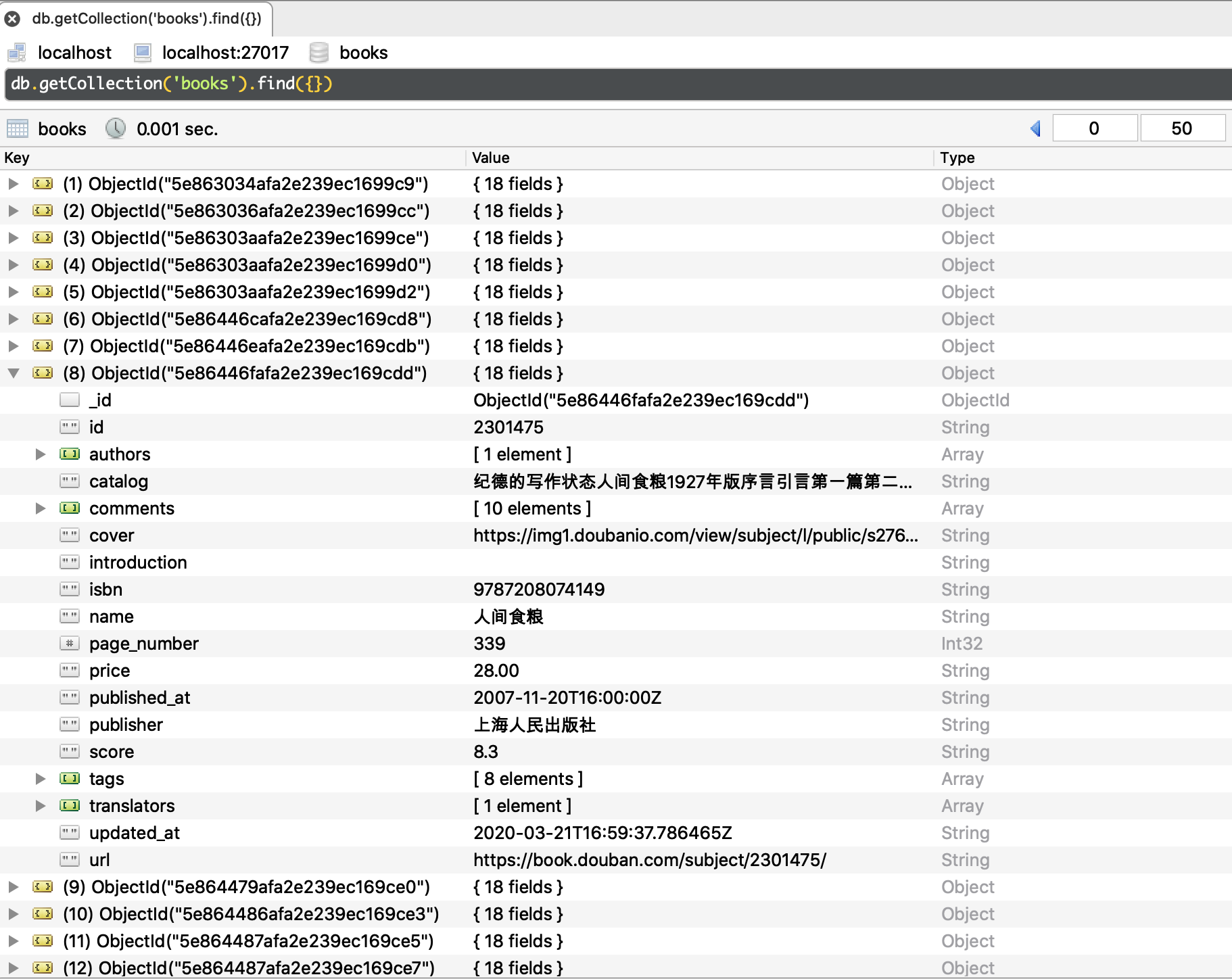This screenshot has height=979, width=1232.
Task: Expand the tags array
Action: pos(41,779)
